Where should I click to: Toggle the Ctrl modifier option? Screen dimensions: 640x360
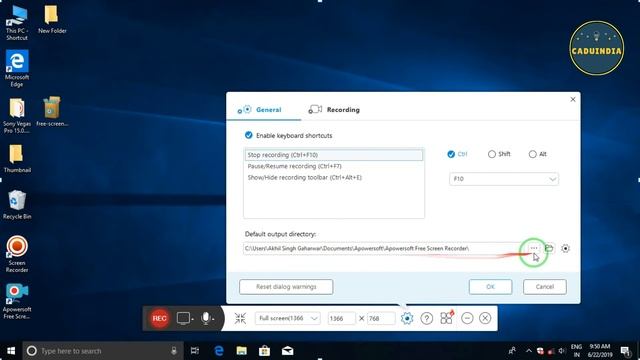[x=451, y=154]
